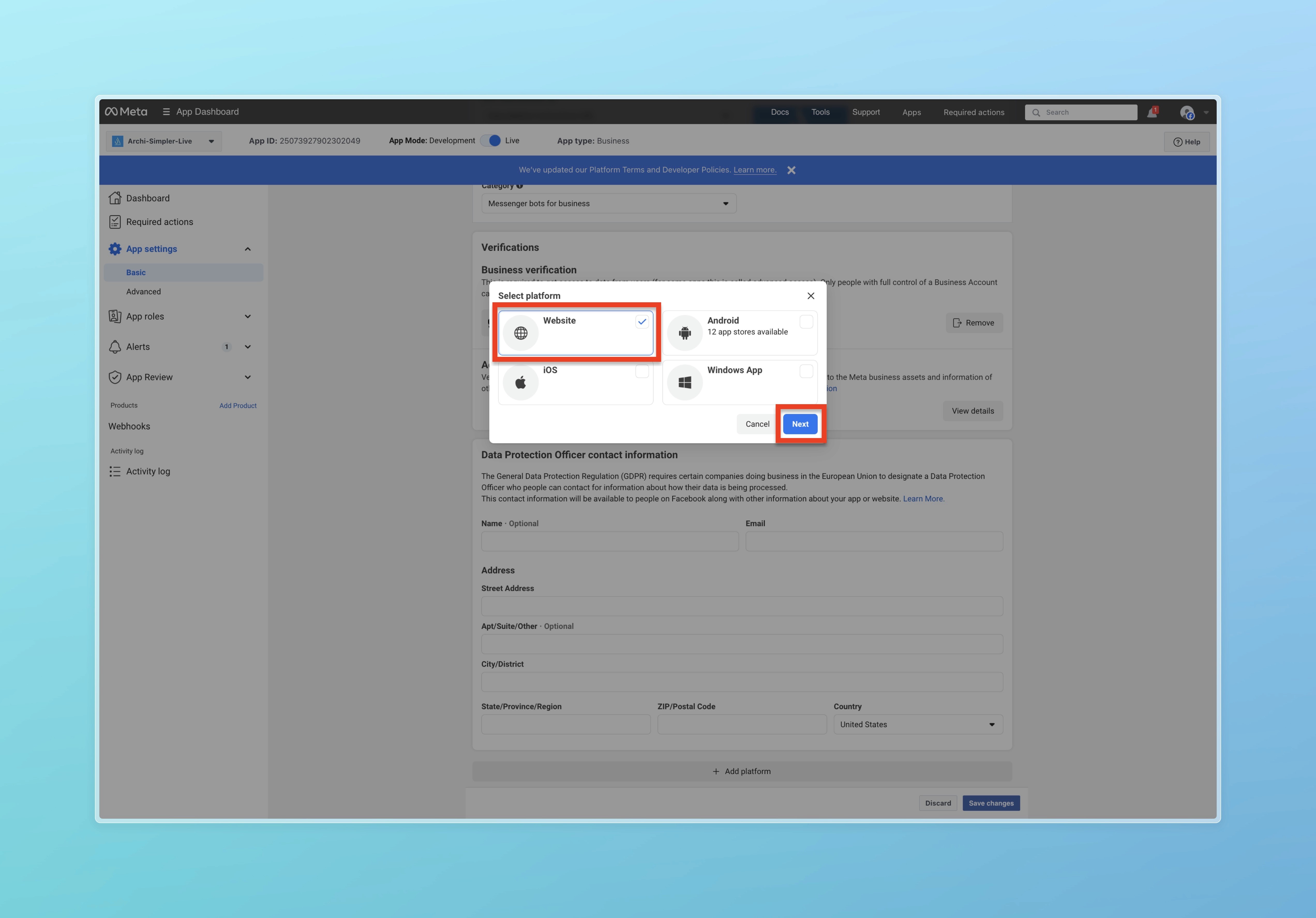Check the iOS platform checkbox
This screenshot has height=918, width=1316.
642,371
